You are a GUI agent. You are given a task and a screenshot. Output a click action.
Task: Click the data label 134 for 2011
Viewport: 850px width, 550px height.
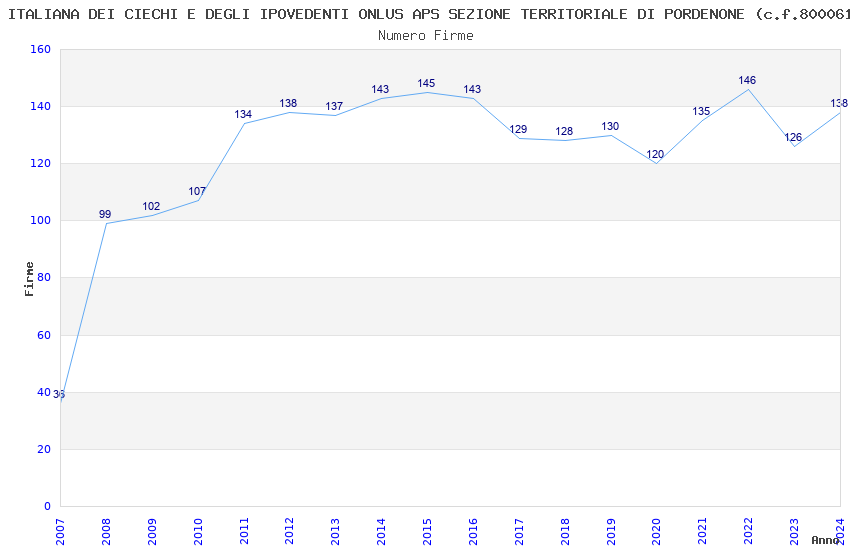243,114
